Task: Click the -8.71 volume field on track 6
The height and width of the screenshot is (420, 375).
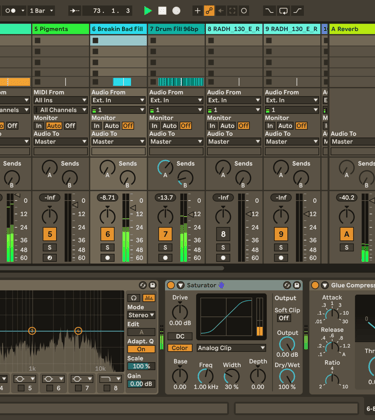Action: (107, 197)
